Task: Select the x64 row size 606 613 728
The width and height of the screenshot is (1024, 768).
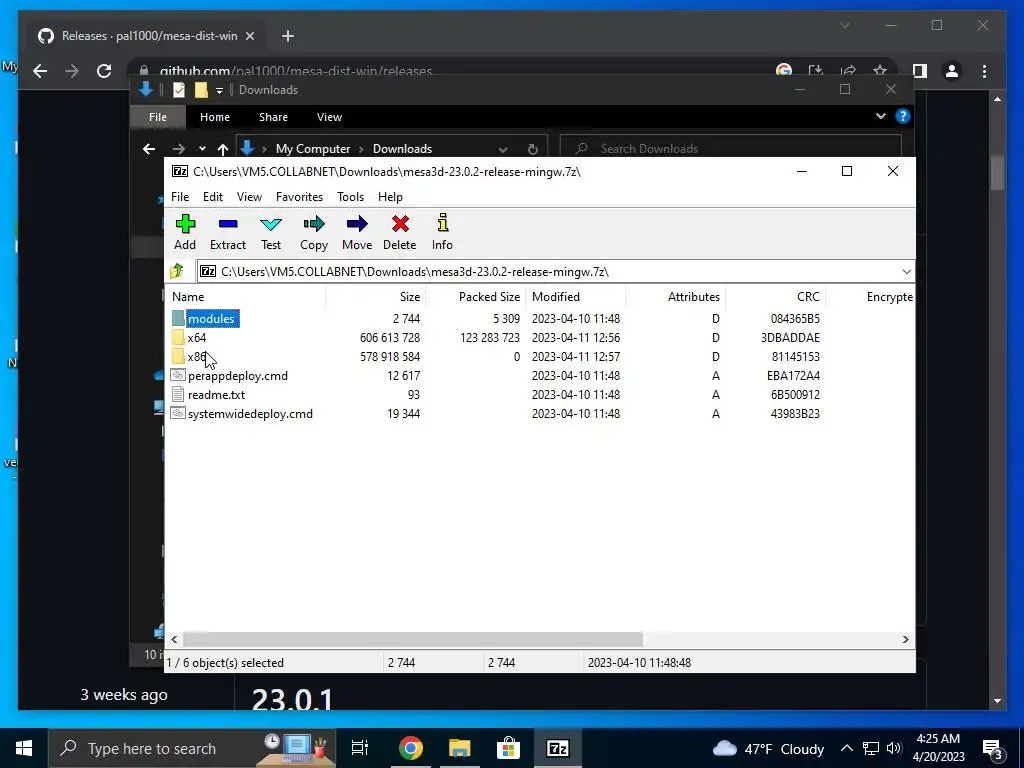Action: coord(390,338)
